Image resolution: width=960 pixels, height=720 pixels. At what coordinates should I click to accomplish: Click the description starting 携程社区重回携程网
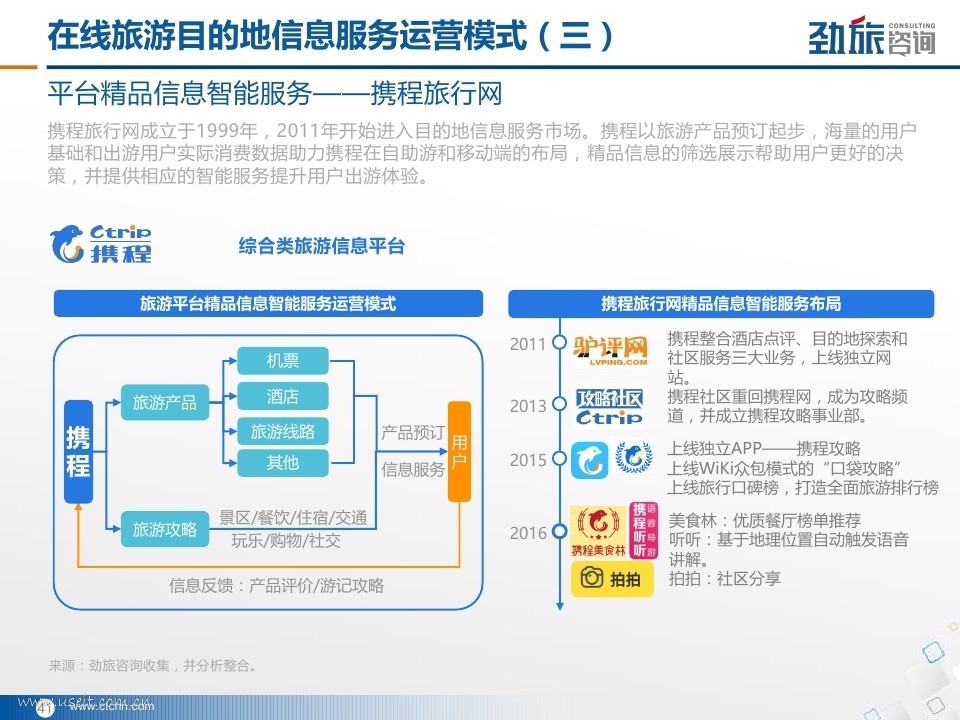pyautogui.click(x=787, y=407)
